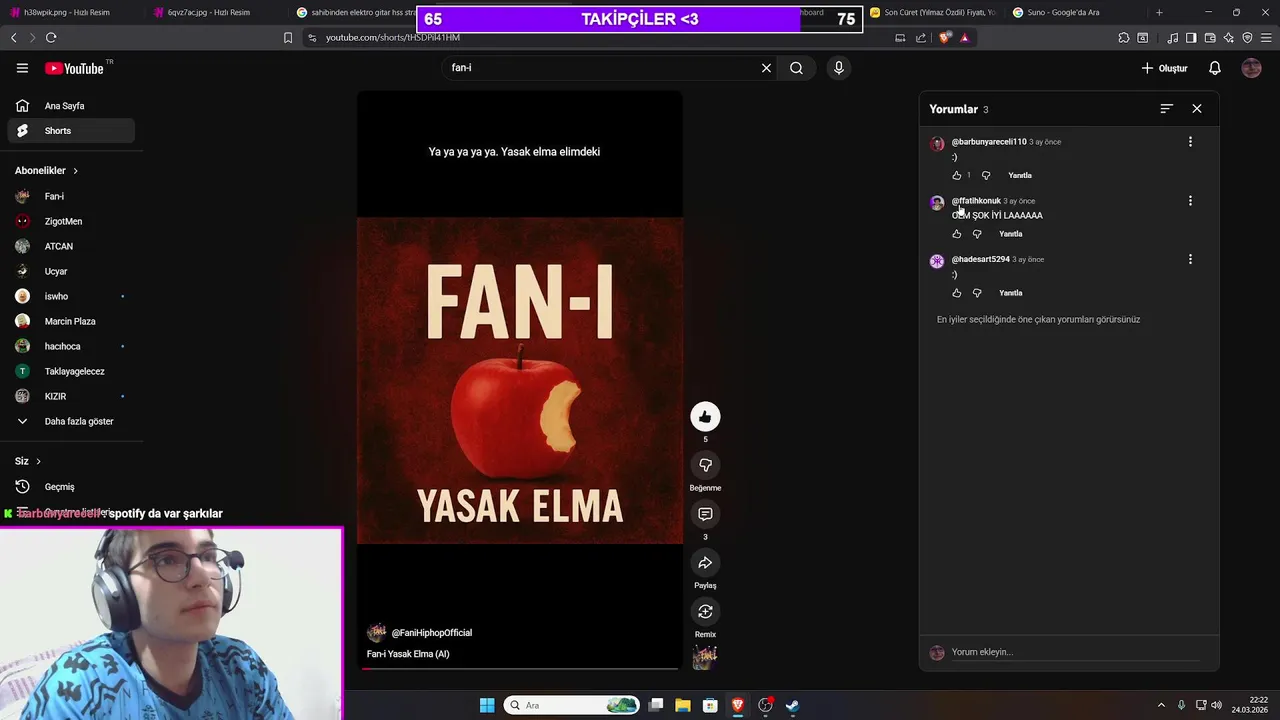Open the Fan-i subscription channel
1280x720 pixels.
coord(70,196)
